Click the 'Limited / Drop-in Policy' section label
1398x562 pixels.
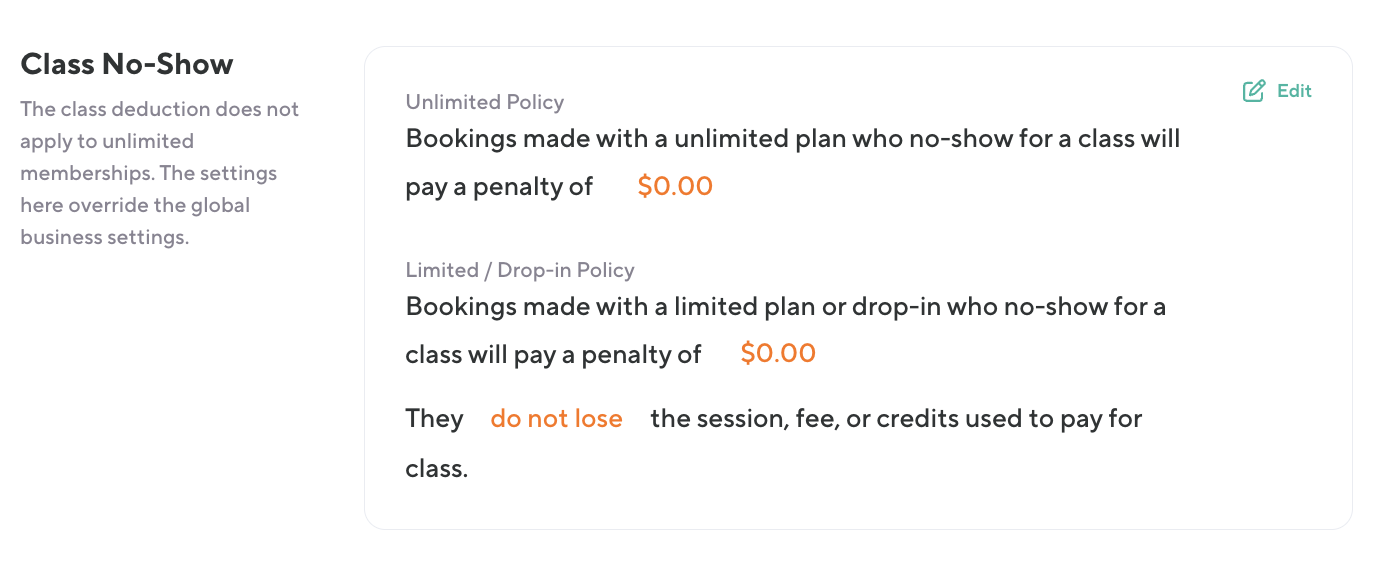coord(519,270)
